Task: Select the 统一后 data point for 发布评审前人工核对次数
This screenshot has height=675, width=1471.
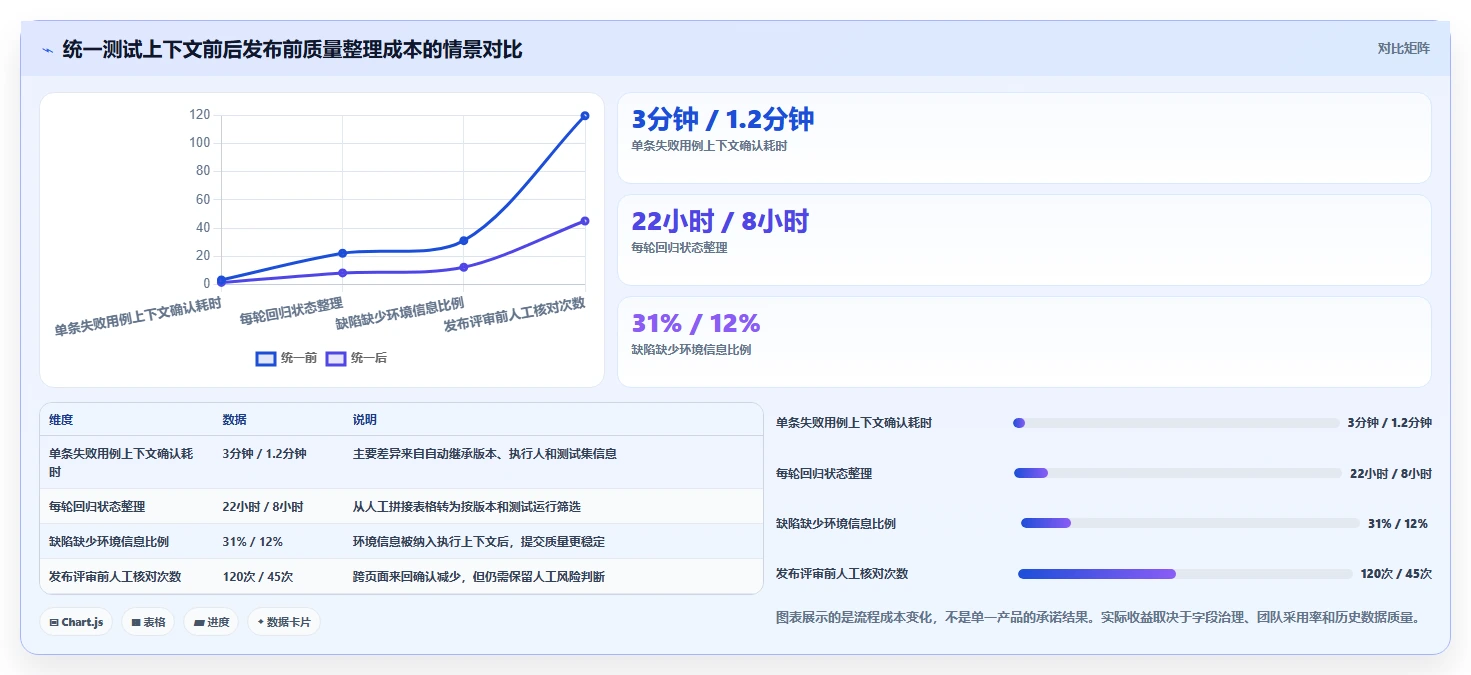Action: click(585, 221)
